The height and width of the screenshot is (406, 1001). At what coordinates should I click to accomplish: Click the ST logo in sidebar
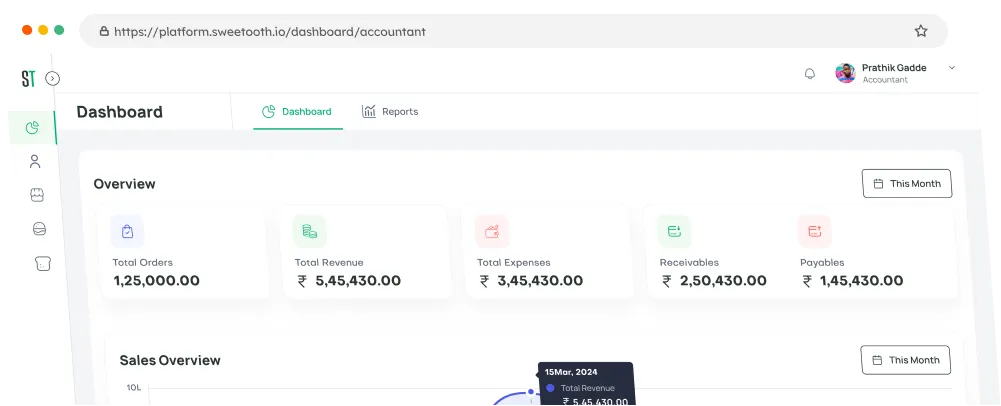(28, 79)
